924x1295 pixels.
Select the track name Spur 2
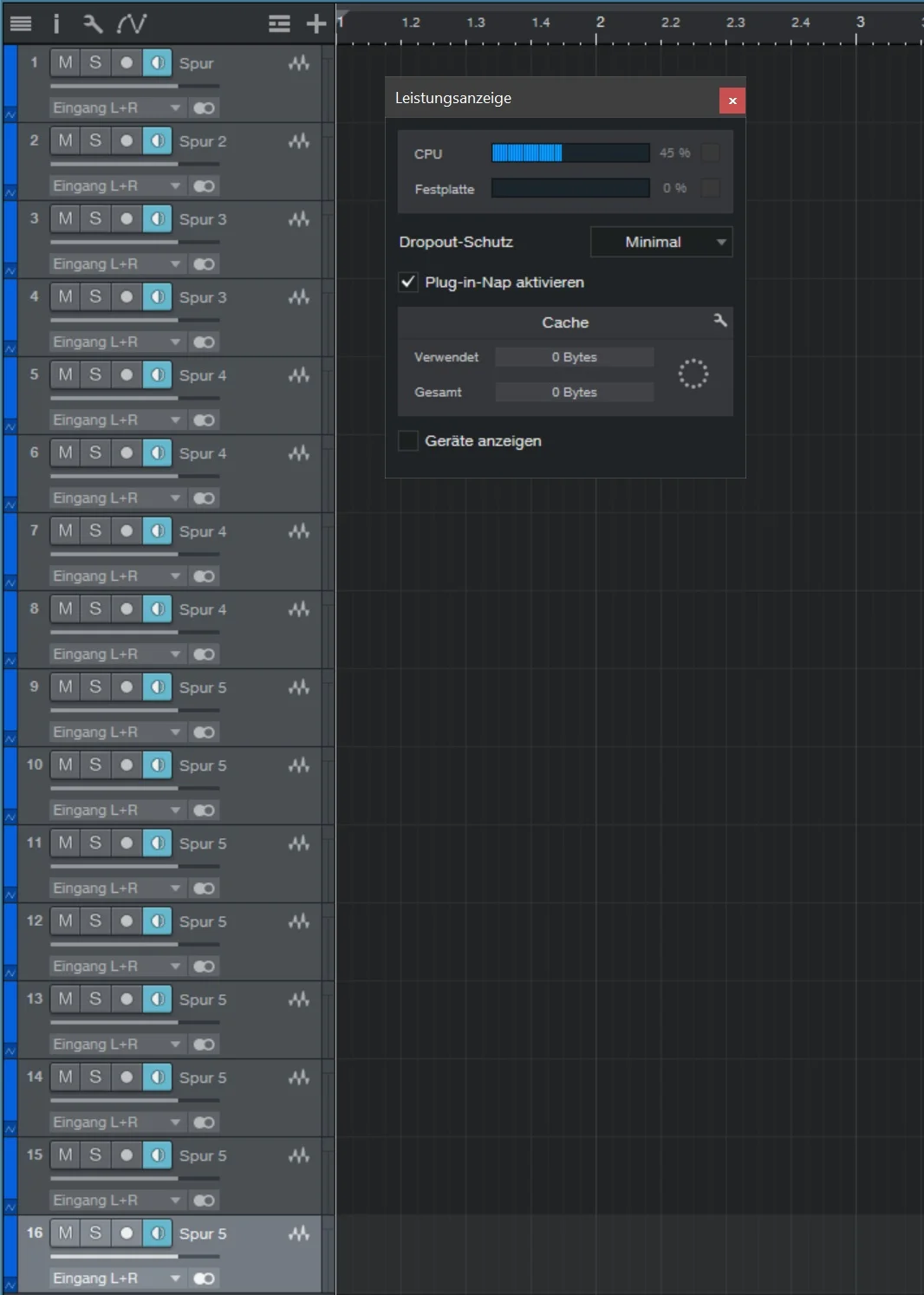(203, 141)
